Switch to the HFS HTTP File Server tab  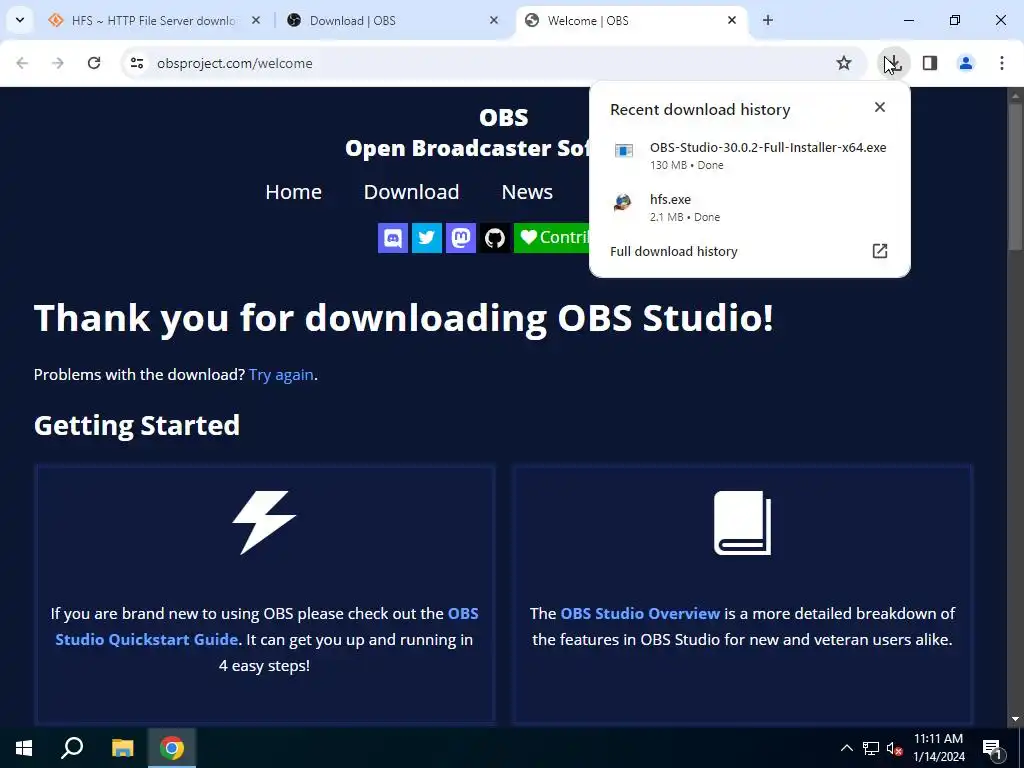pyautogui.click(x=155, y=20)
